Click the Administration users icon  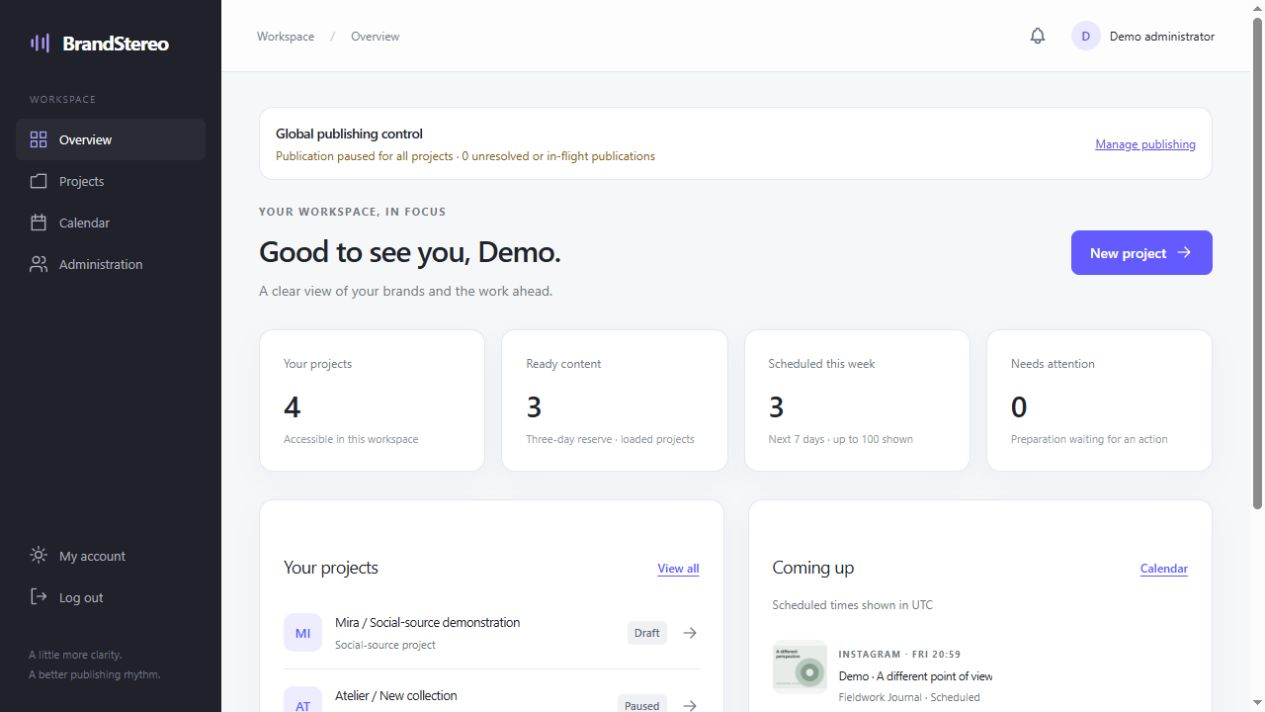coord(39,264)
